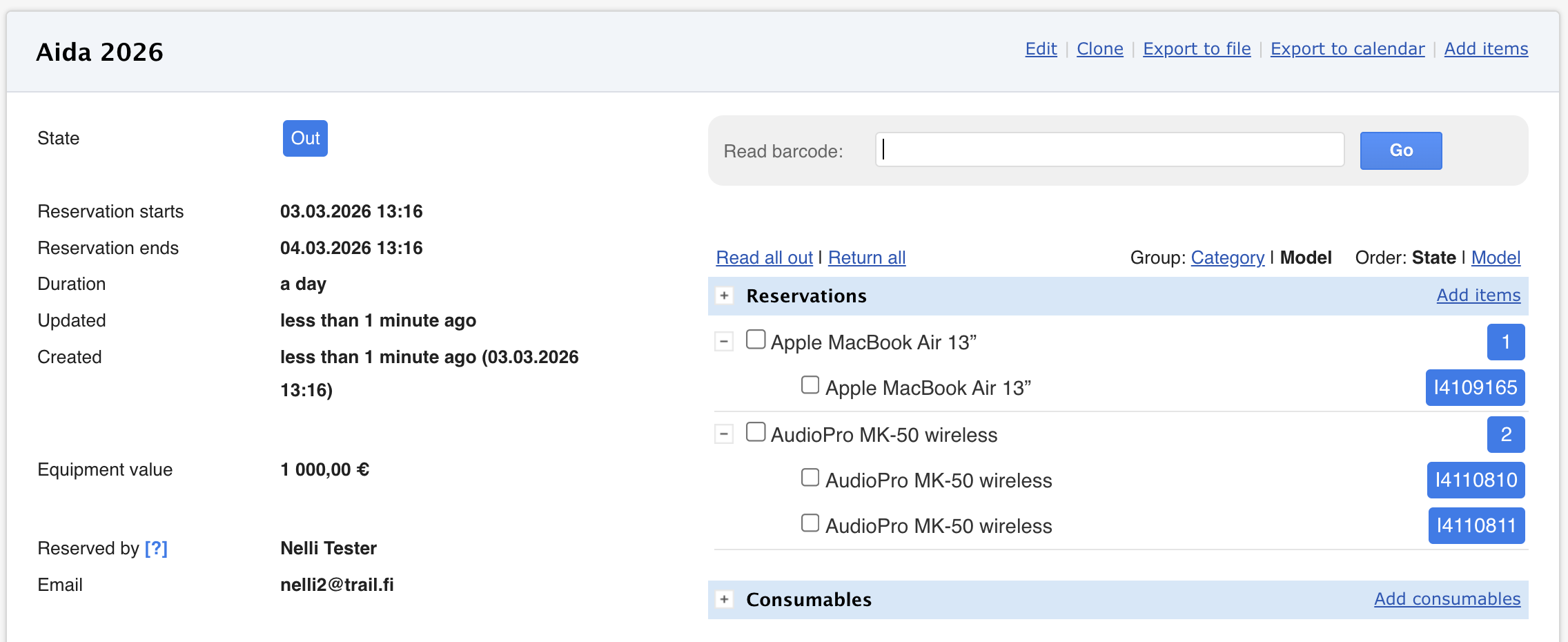The height and width of the screenshot is (642, 1568).
Task: Tick the Apple MacBook Air item I4109165 checkbox
Action: point(810,385)
